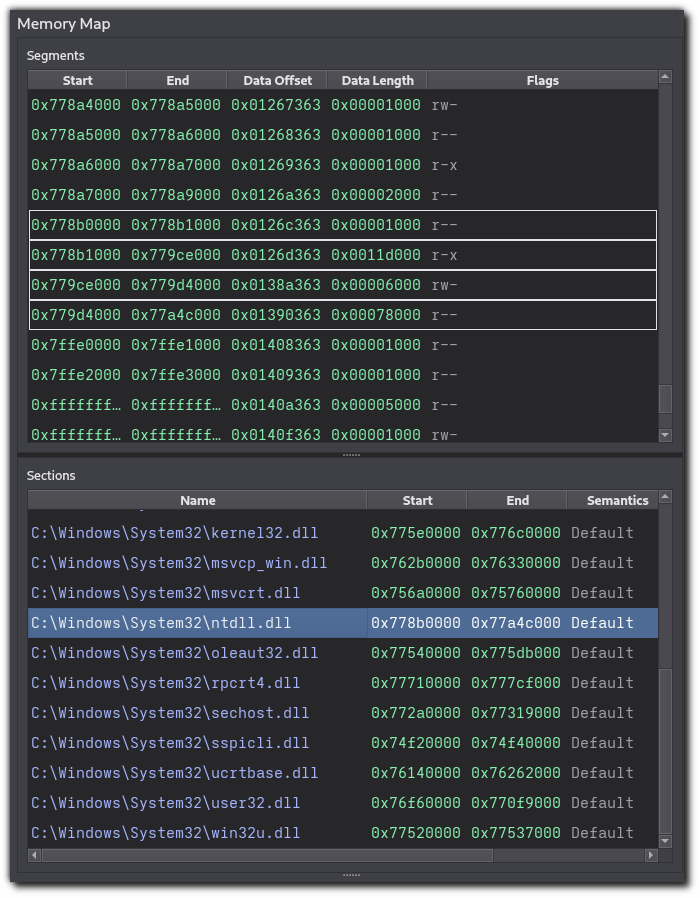Sort segments by Data Offset column
The image size is (700, 898).
[277, 80]
